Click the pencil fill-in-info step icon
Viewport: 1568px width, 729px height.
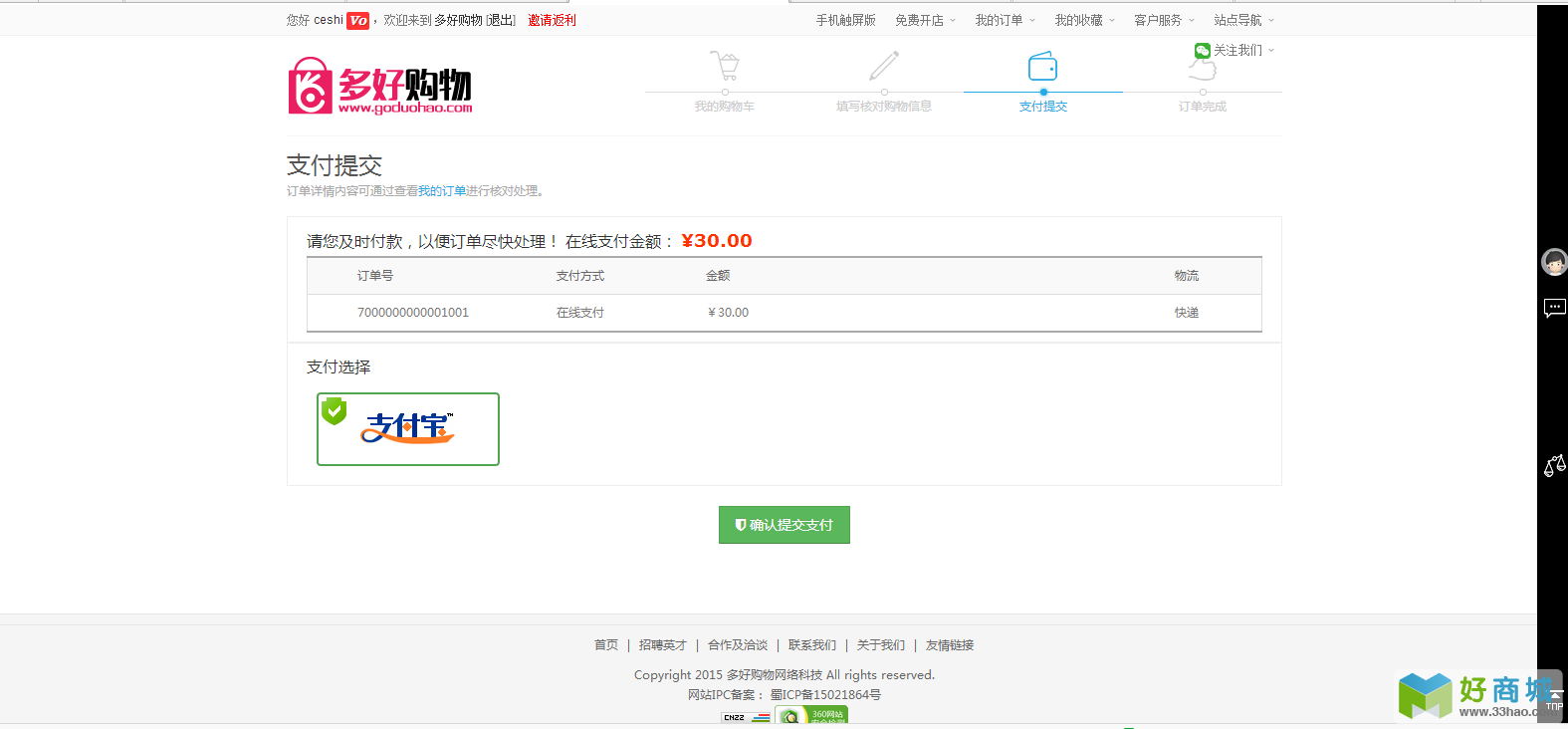click(884, 66)
